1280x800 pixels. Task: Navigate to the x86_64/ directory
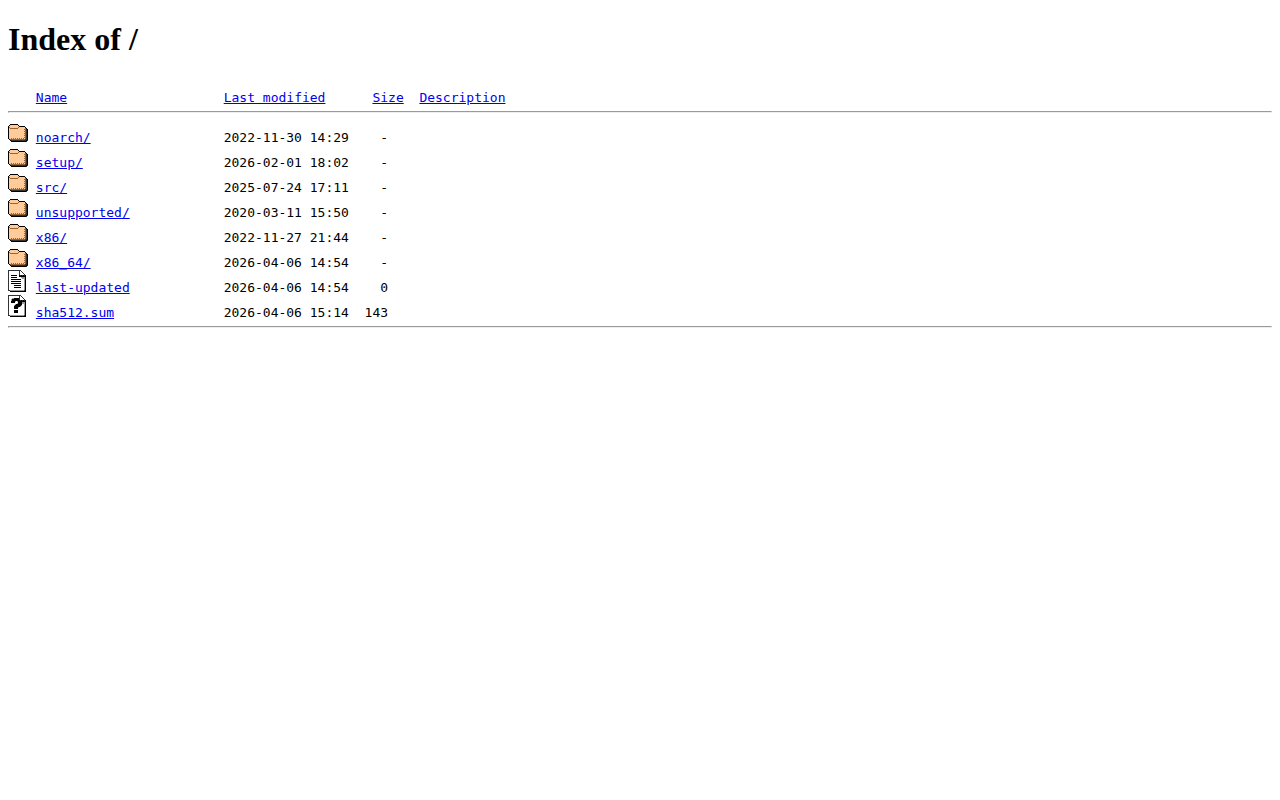click(63, 263)
